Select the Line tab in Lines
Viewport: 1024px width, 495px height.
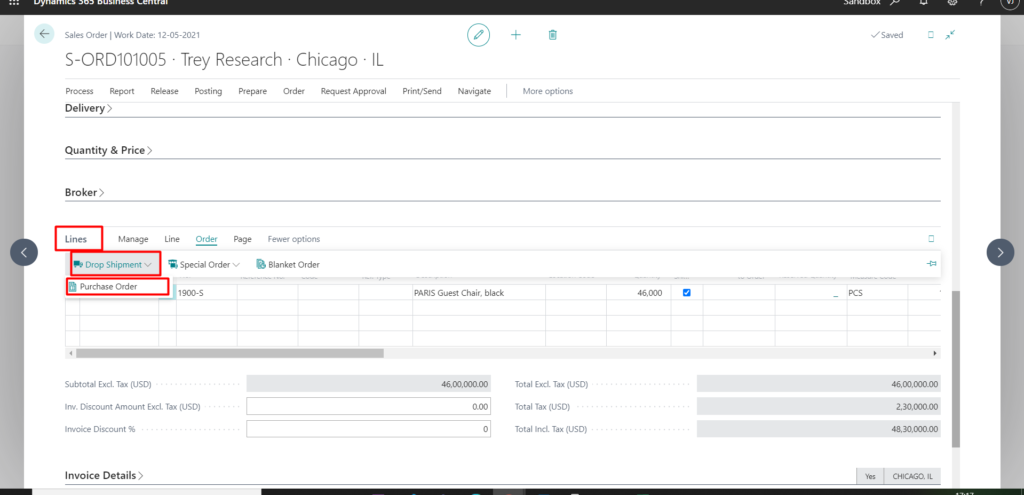click(172, 239)
